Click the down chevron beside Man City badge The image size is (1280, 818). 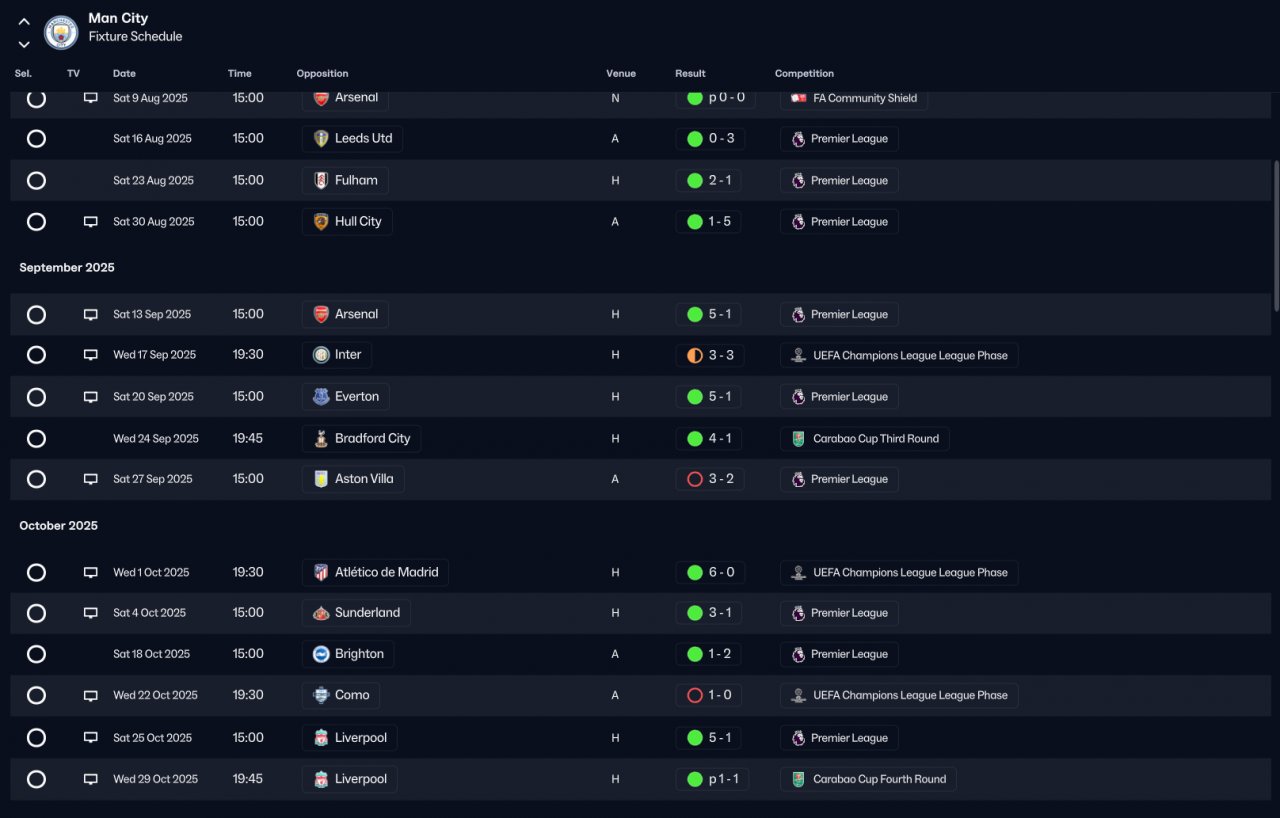tap(24, 44)
